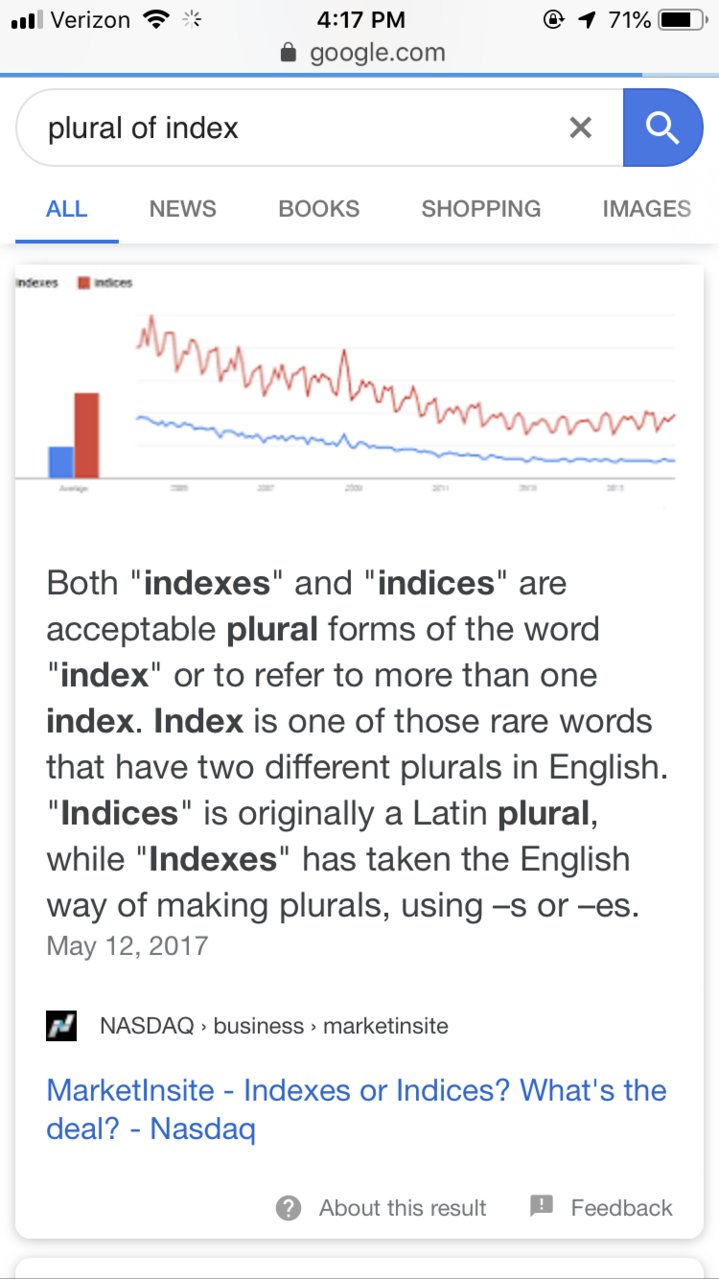Tap the Wi-Fi status icon
The height and width of the screenshot is (1279, 719).
coord(156,19)
